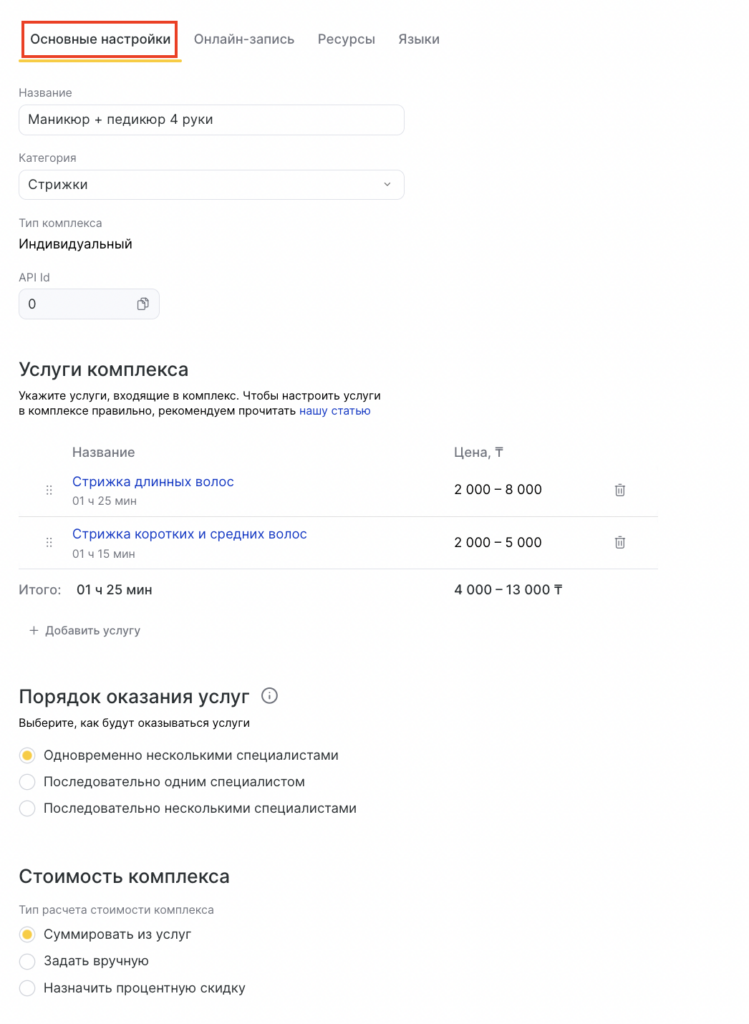Select Суммировать из услуг pricing option
This screenshot has height=1024, width=749.
(x=28, y=934)
